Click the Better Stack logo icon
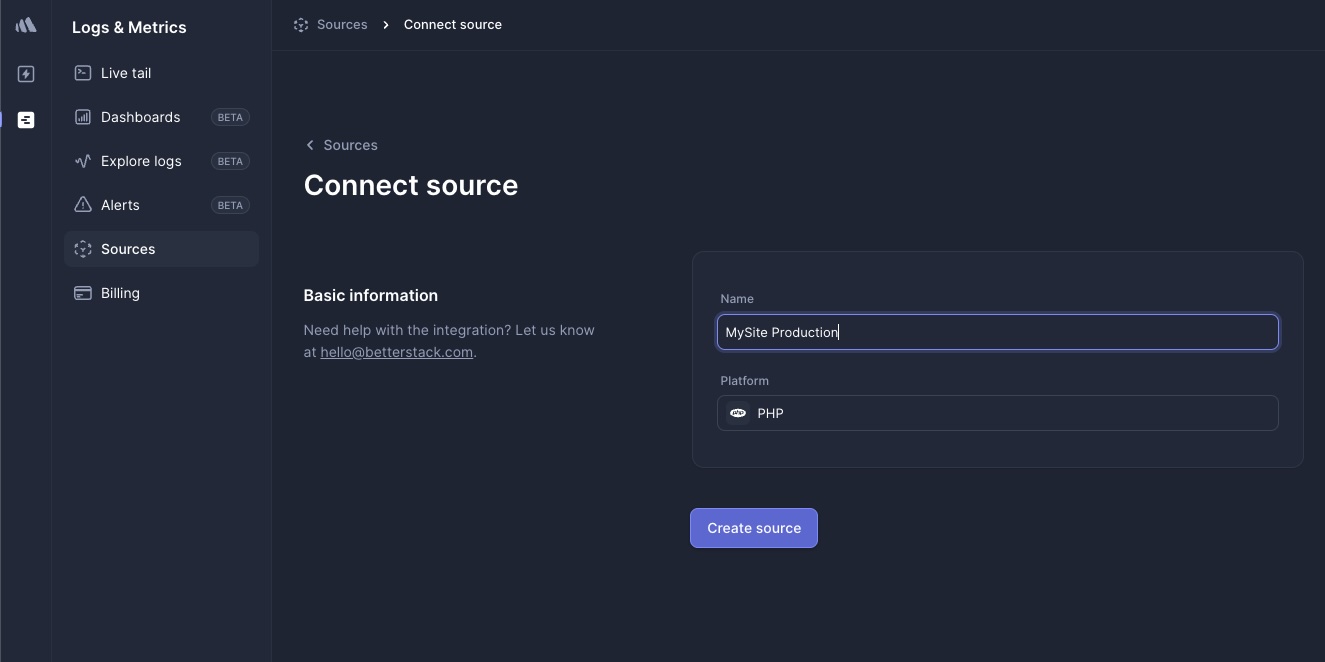1325x662 pixels. (x=26, y=25)
